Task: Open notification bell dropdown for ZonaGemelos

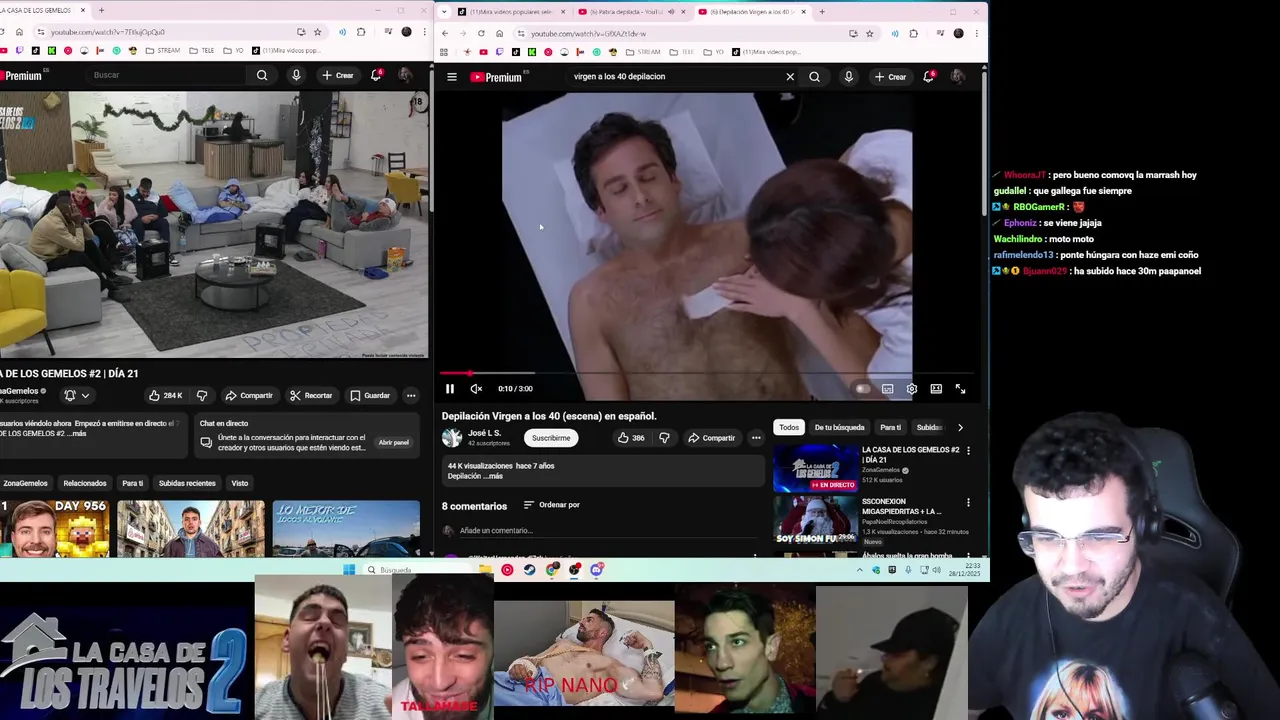Action: [x=76, y=396]
